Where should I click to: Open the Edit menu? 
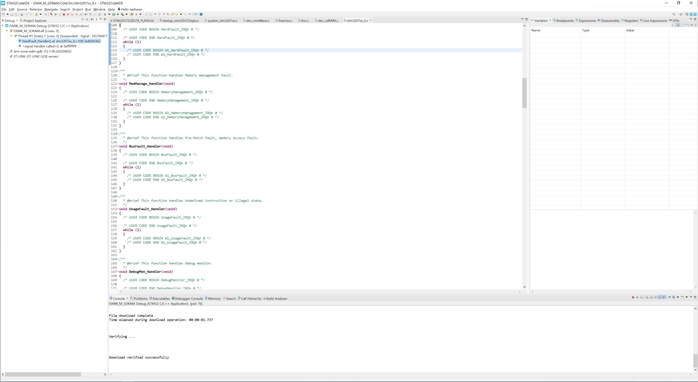(x=12, y=9)
